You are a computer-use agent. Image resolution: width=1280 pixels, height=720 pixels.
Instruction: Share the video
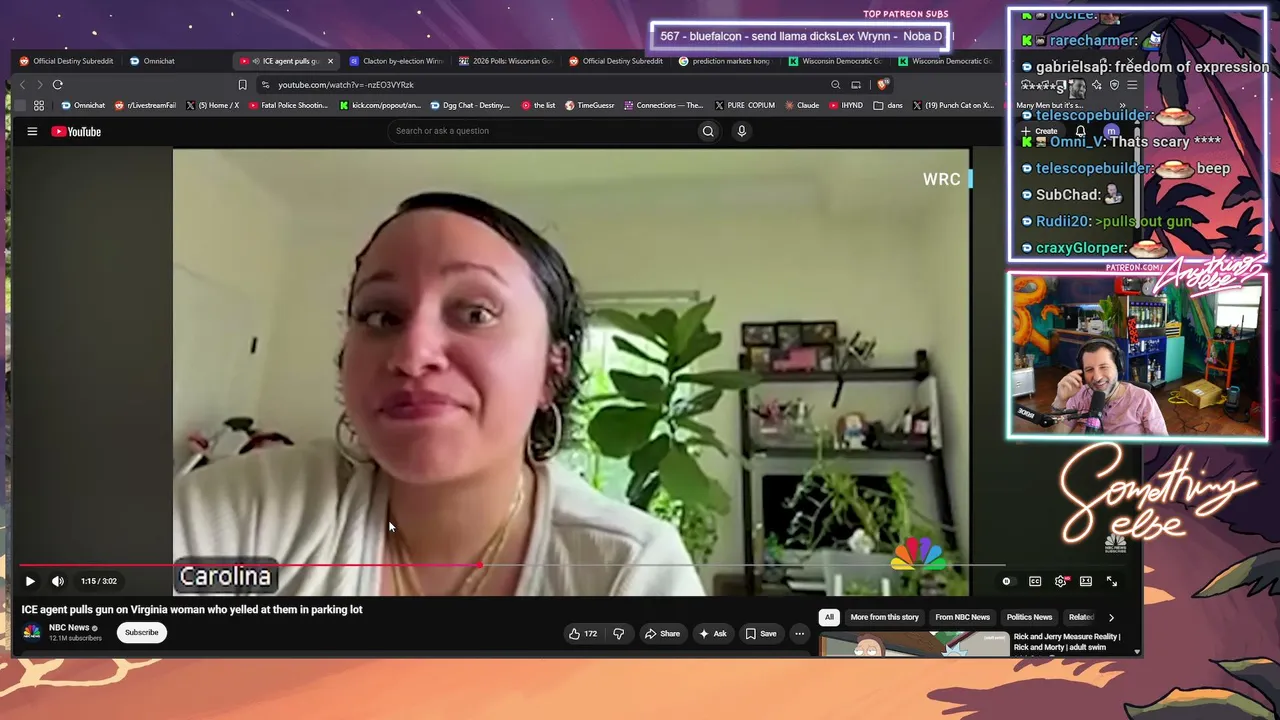[x=662, y=633]
